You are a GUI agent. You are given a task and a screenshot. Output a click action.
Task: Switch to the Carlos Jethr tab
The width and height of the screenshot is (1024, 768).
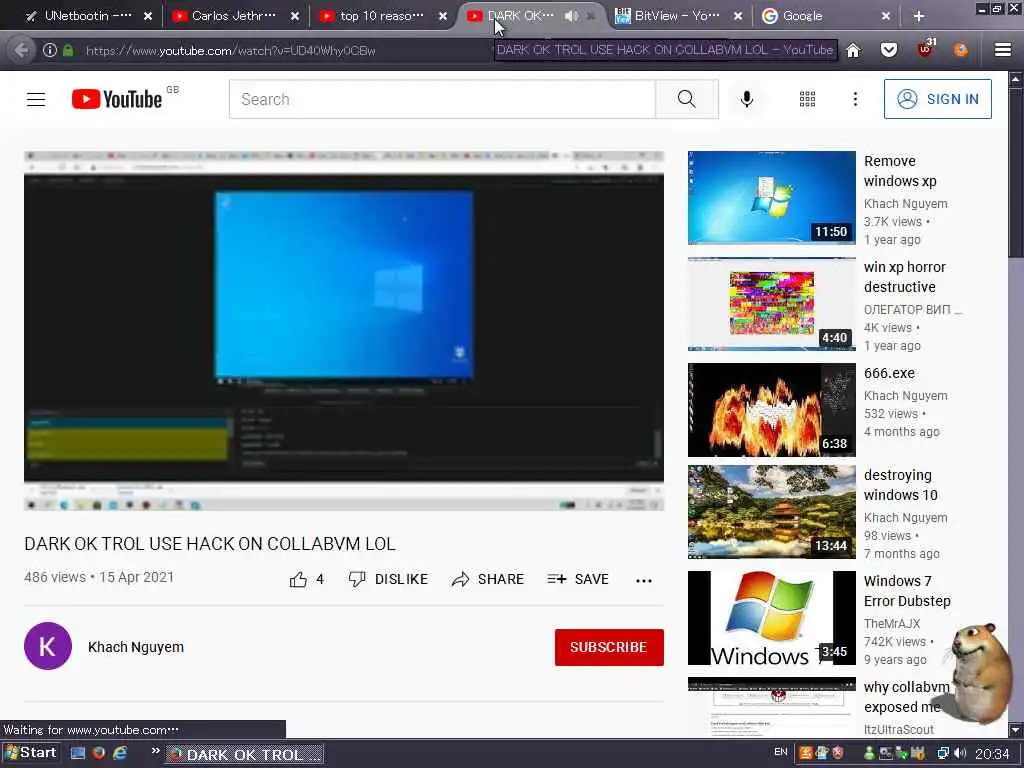click(234, 16)
